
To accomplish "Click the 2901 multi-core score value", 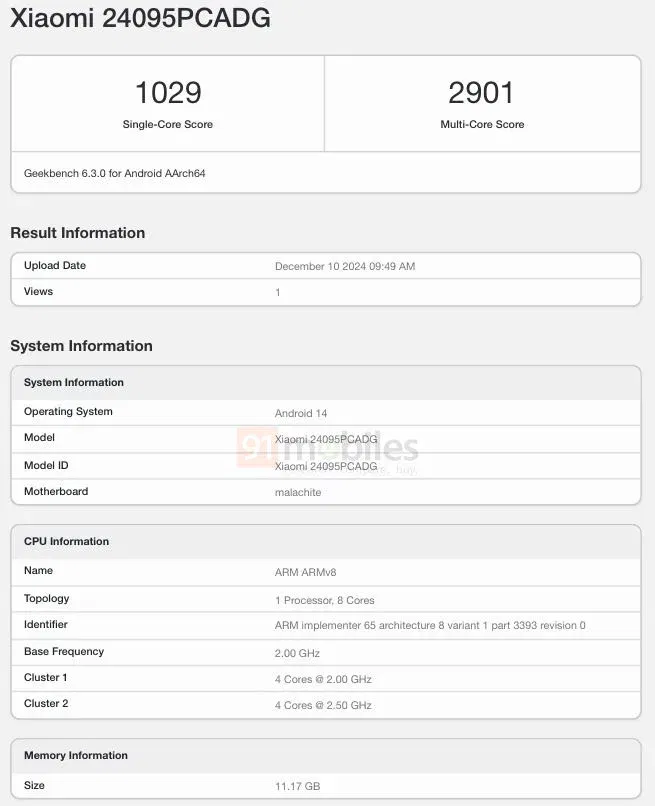I will coord(481,93).
